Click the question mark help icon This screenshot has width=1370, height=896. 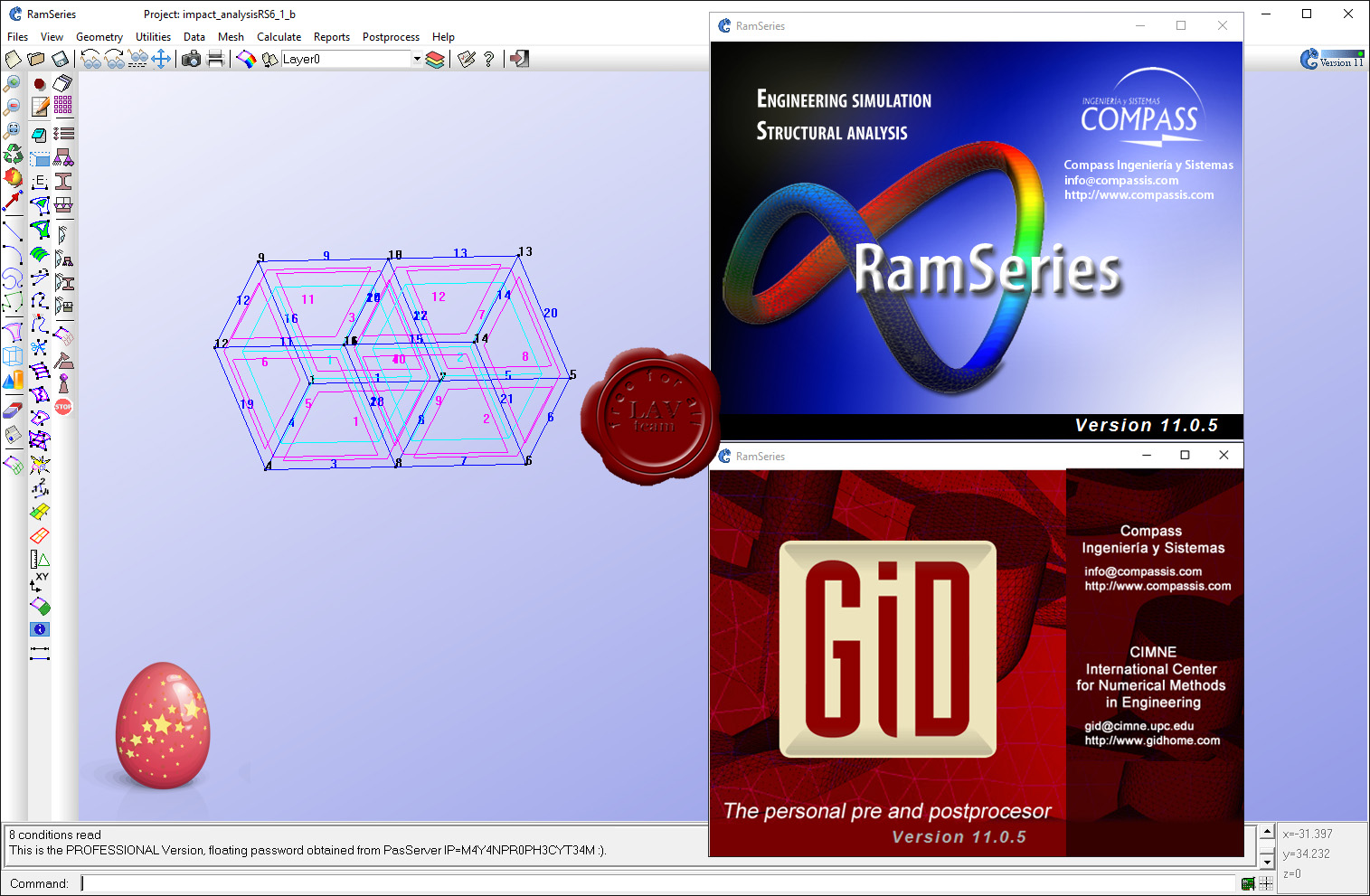click(x=489, y=59)
